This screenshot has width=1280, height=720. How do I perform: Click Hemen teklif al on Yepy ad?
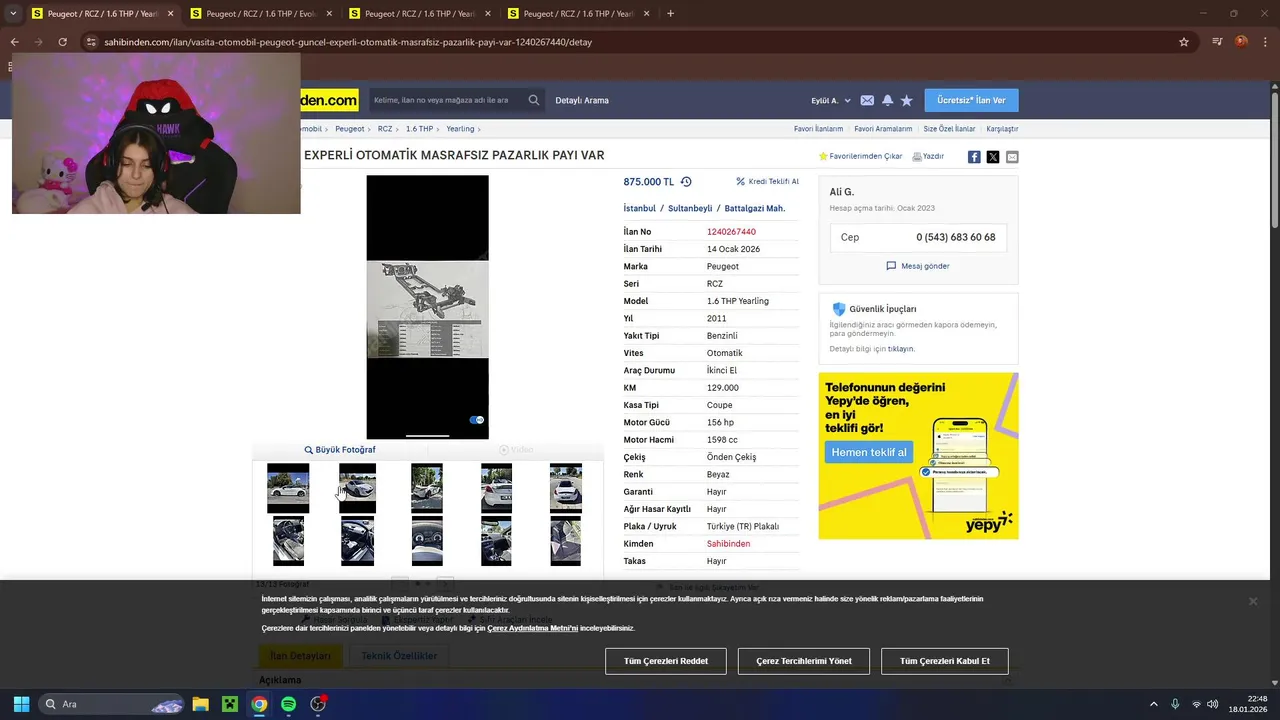coord(869,452)
